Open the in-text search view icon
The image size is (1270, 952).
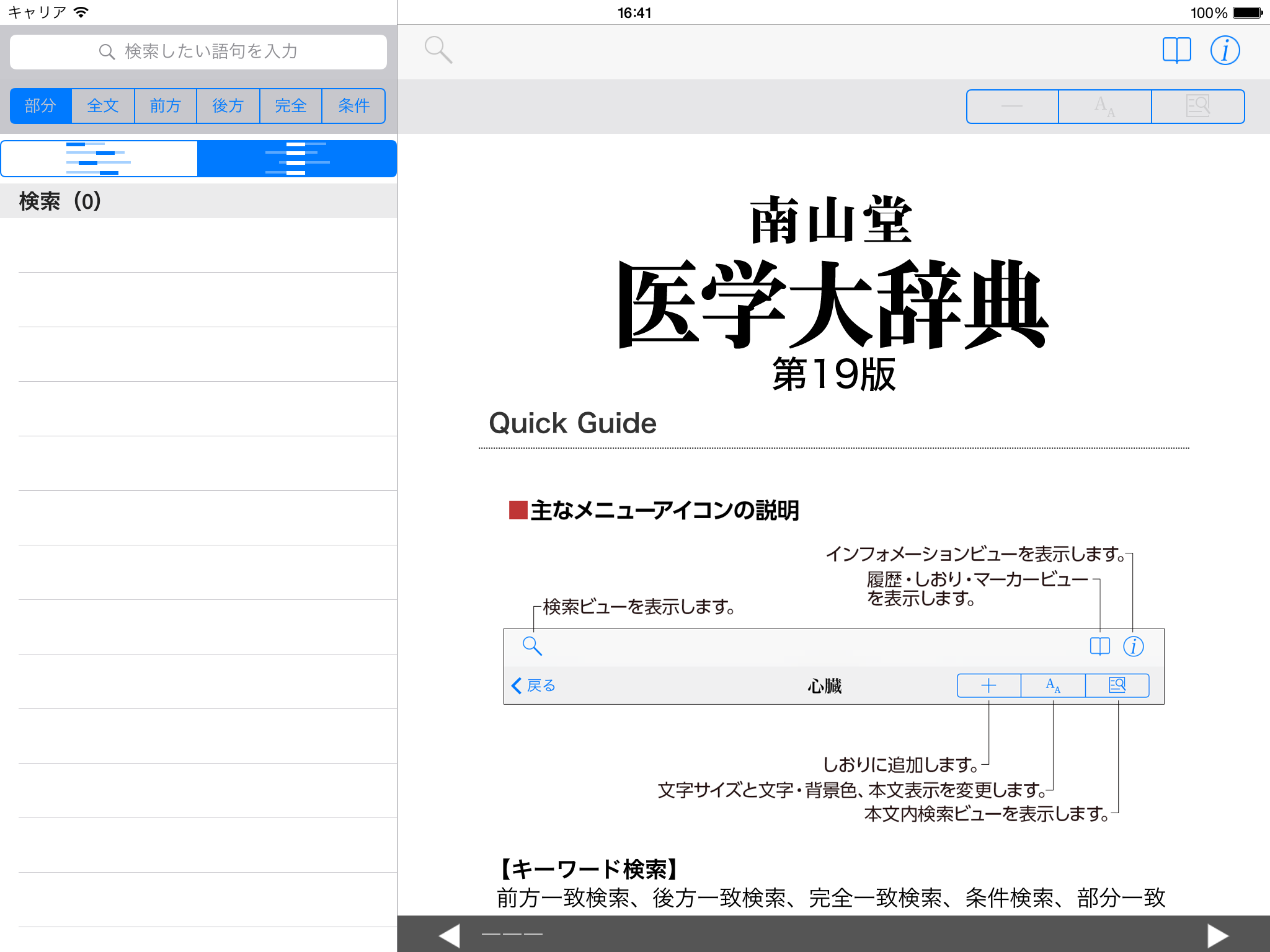click(x=1197, y=107)
